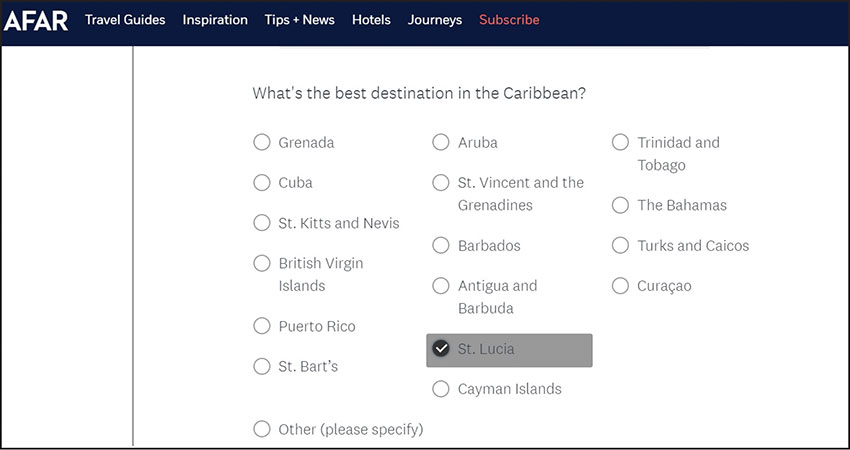Pick British Virgin Islands option
Image resolution: width=850 pixels, height=450 pixels.
pos(262,263)
